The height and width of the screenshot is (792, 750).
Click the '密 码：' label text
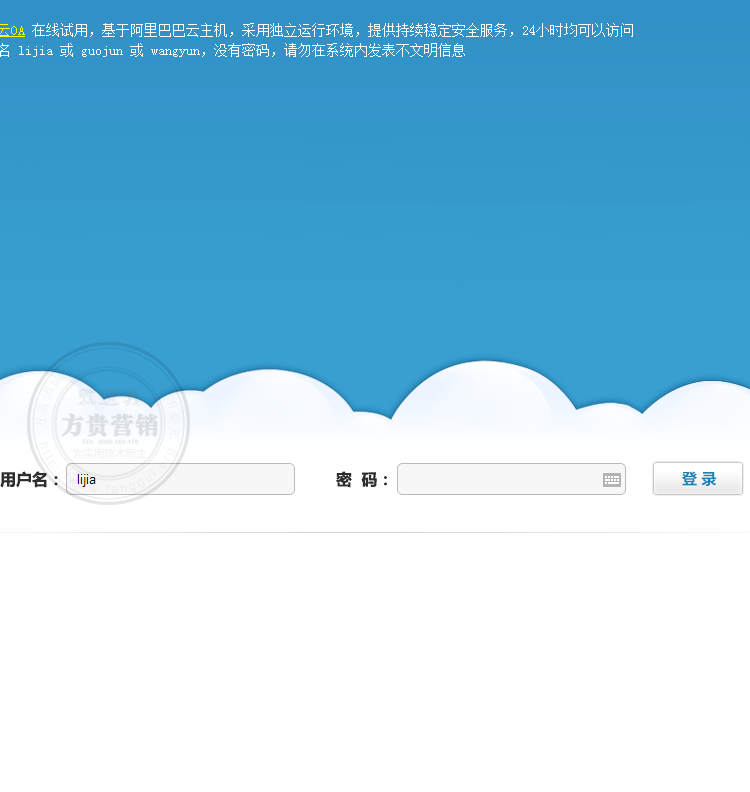tap(362, 479)
